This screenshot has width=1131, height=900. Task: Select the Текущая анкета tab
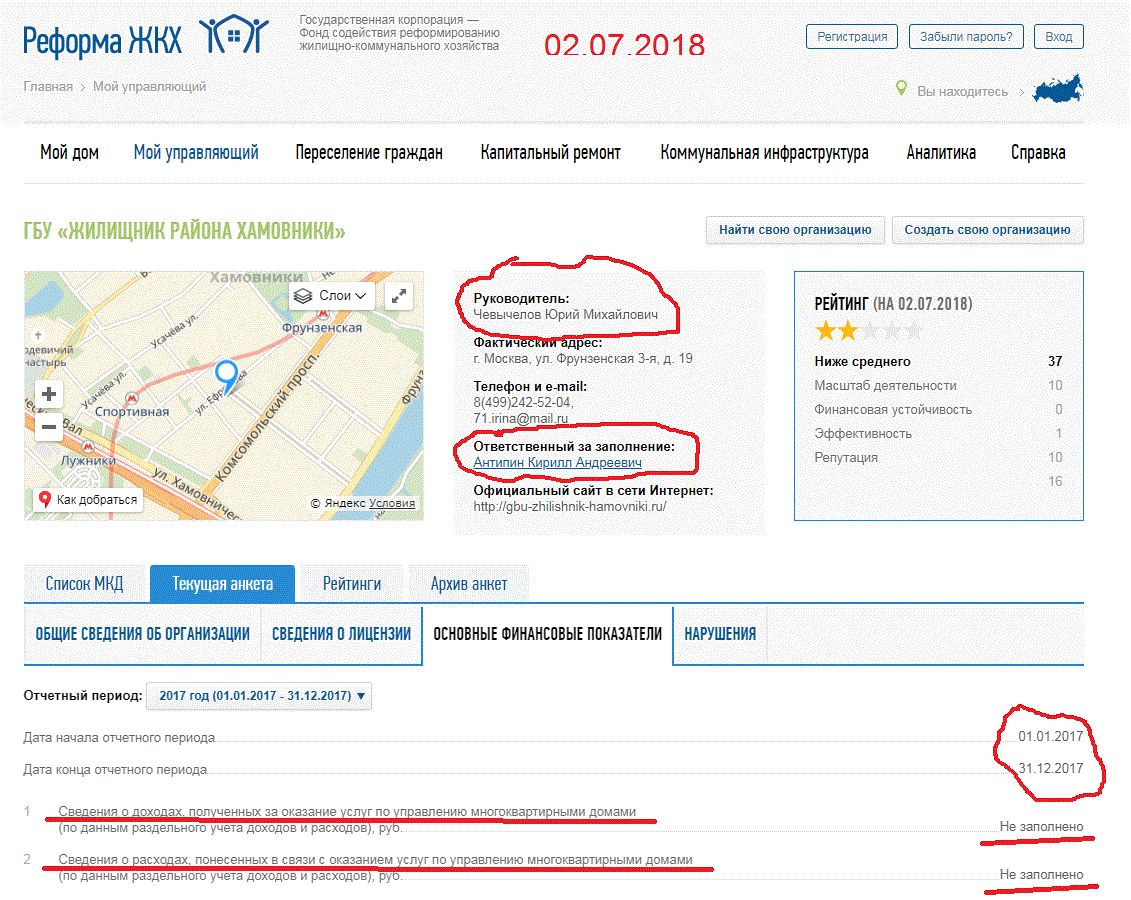(x=222, y=583)
